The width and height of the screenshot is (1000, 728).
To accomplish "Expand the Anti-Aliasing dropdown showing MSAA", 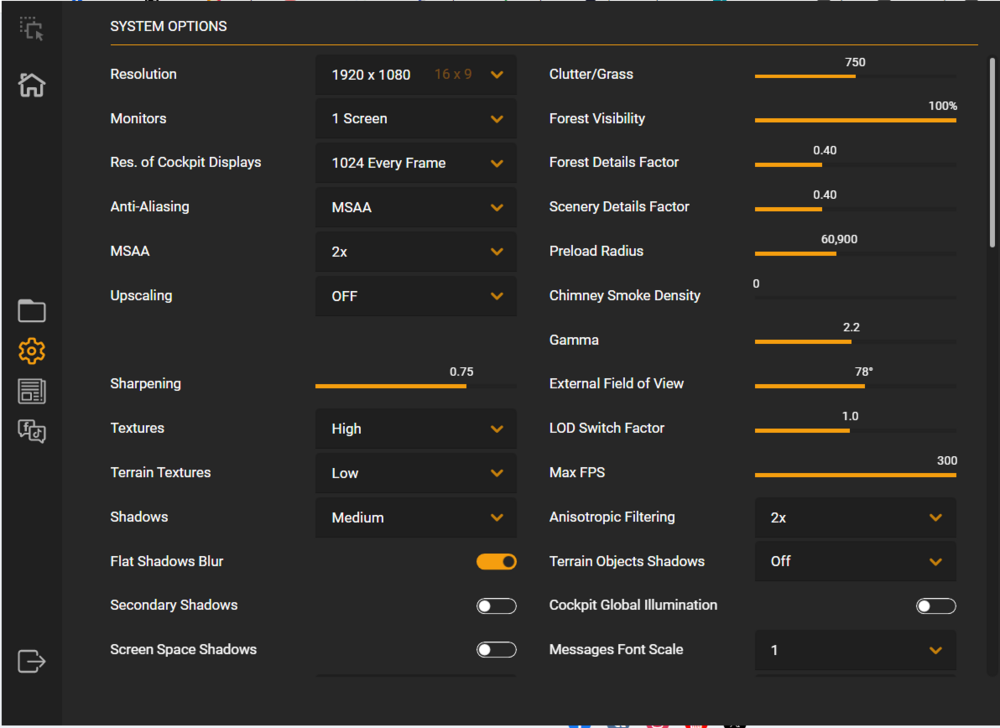I will (416, 208).
